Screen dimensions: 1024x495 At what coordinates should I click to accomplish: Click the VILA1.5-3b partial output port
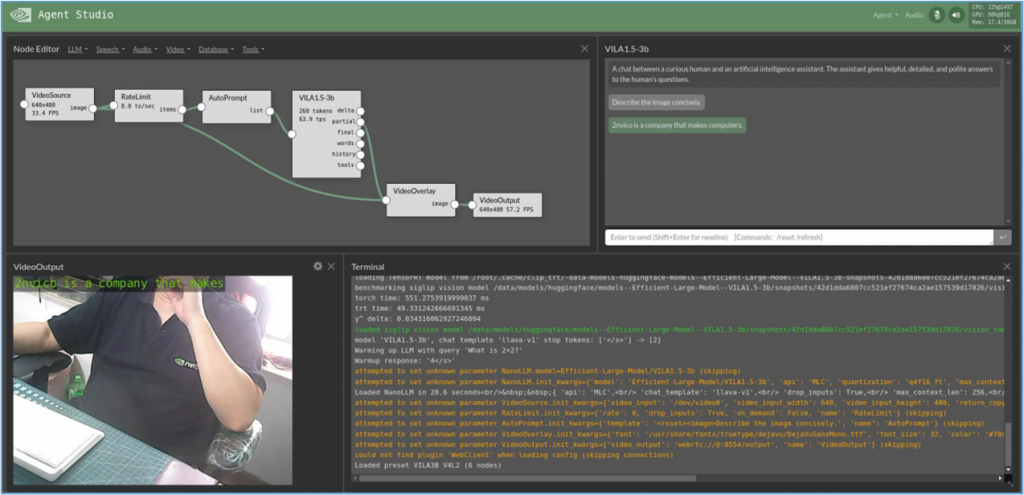[x=360, y=121]
